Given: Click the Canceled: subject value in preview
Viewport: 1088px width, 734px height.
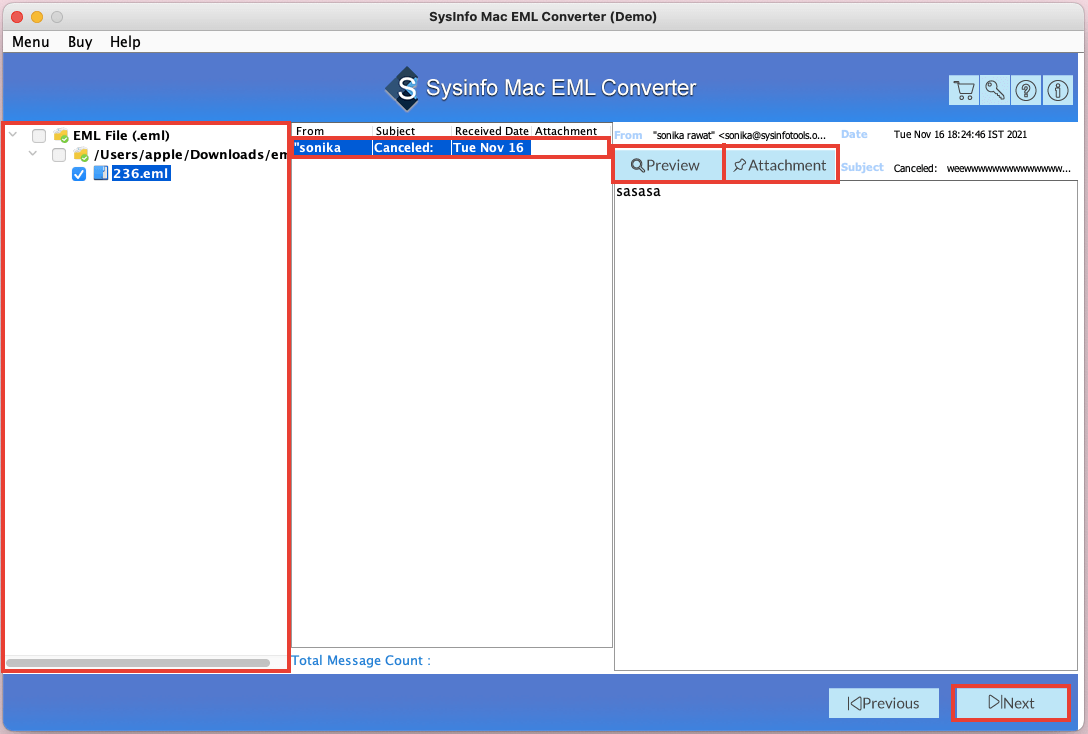Looking at the screenshot, I should tap(982, 168).
